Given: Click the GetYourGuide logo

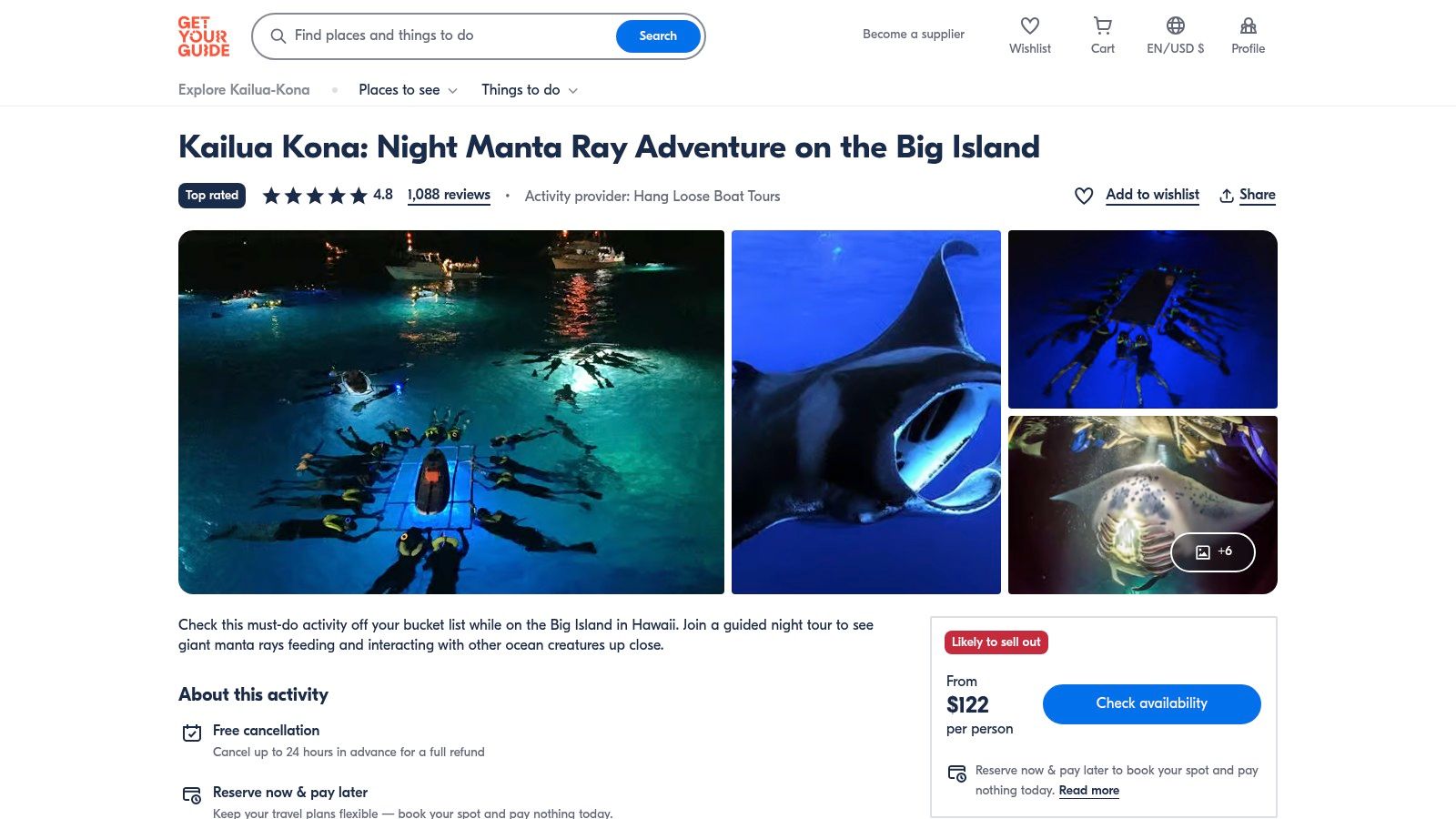Looking at the screenshot, I should pyautogui.click(x=204, y=36).
